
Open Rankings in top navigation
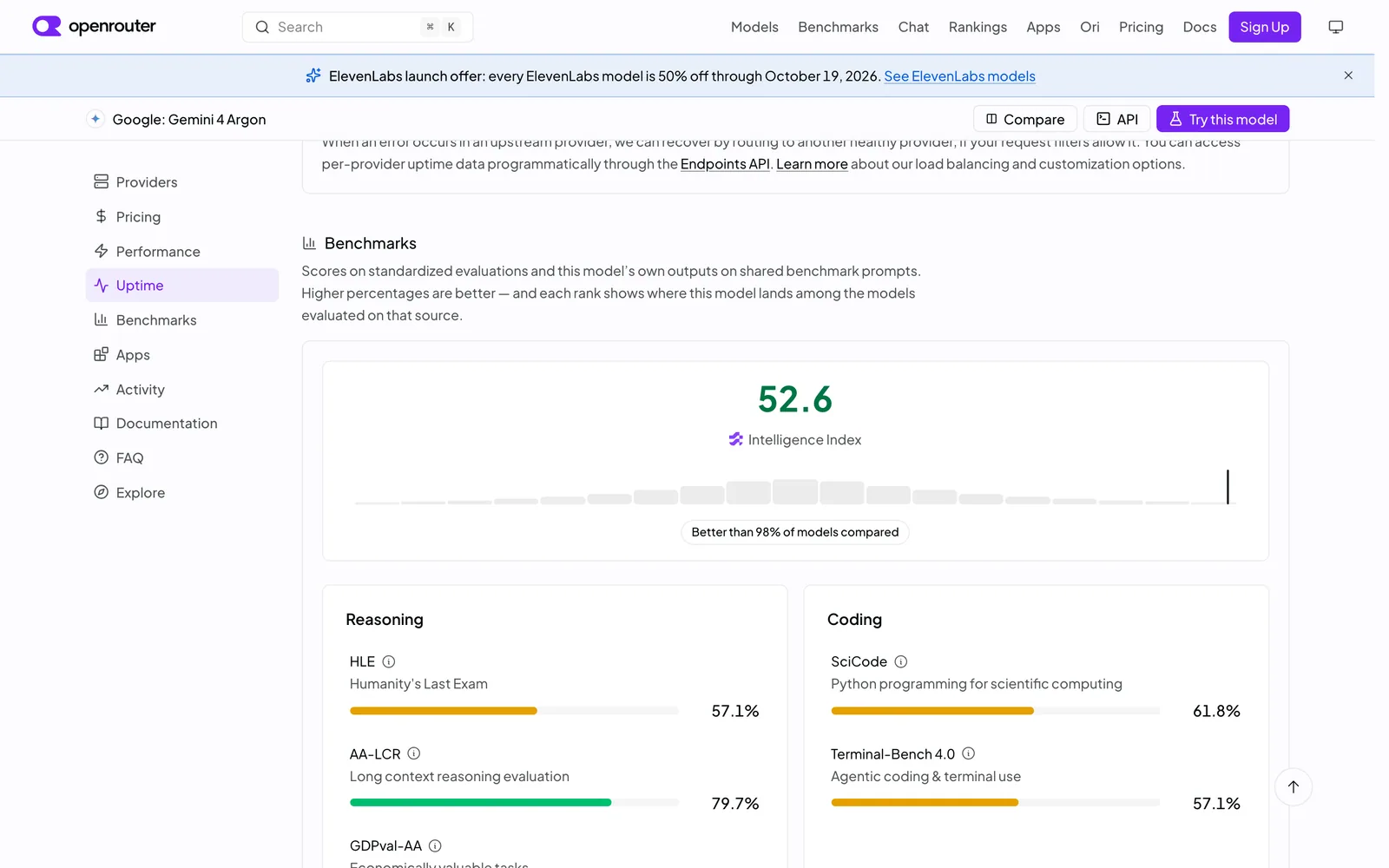point(978,27)
